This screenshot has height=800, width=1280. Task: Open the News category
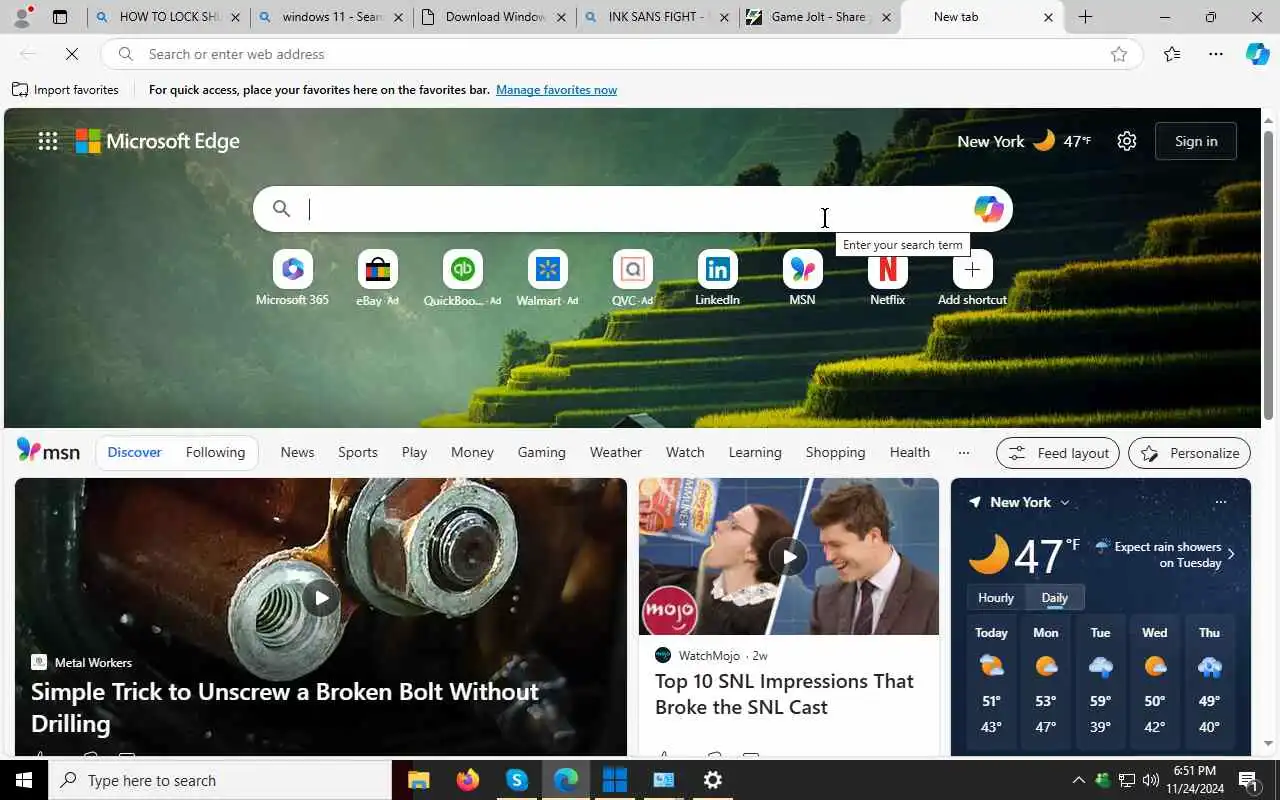point(297,452)
